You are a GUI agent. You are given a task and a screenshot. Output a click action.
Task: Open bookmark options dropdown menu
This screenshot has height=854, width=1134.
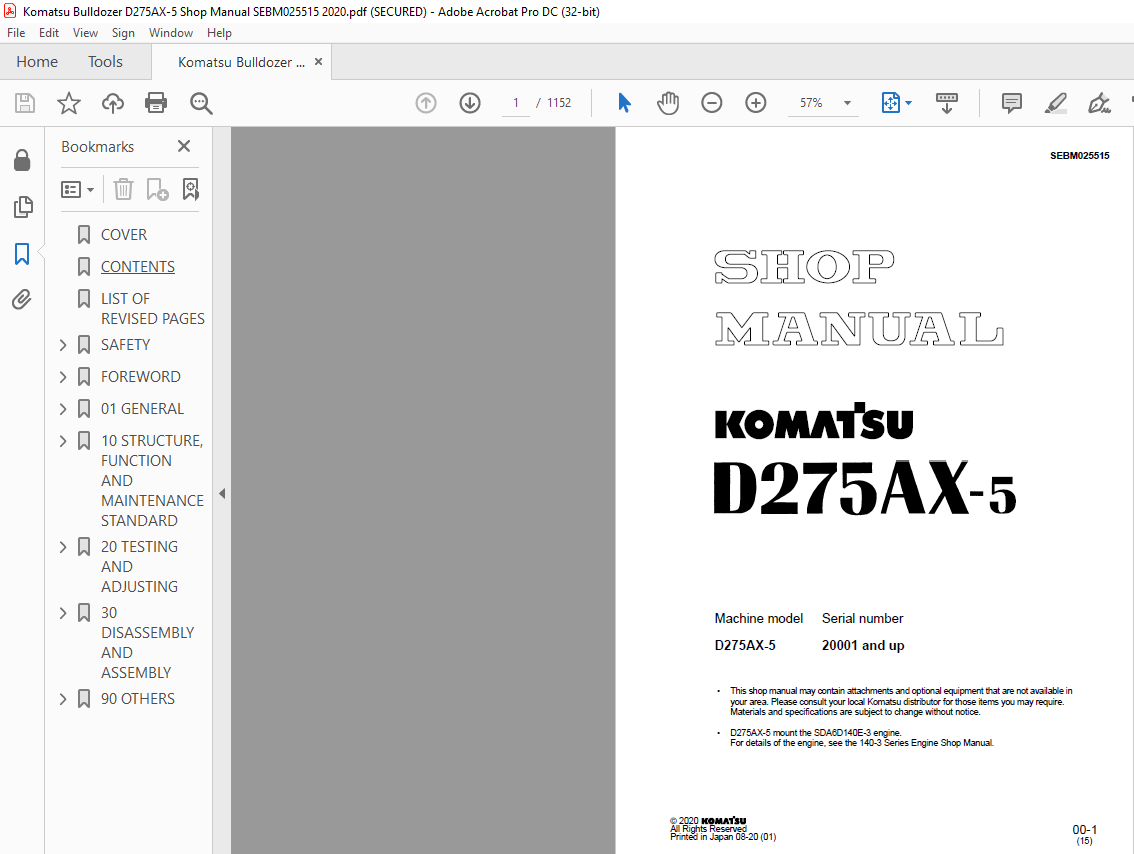point(77,189)
